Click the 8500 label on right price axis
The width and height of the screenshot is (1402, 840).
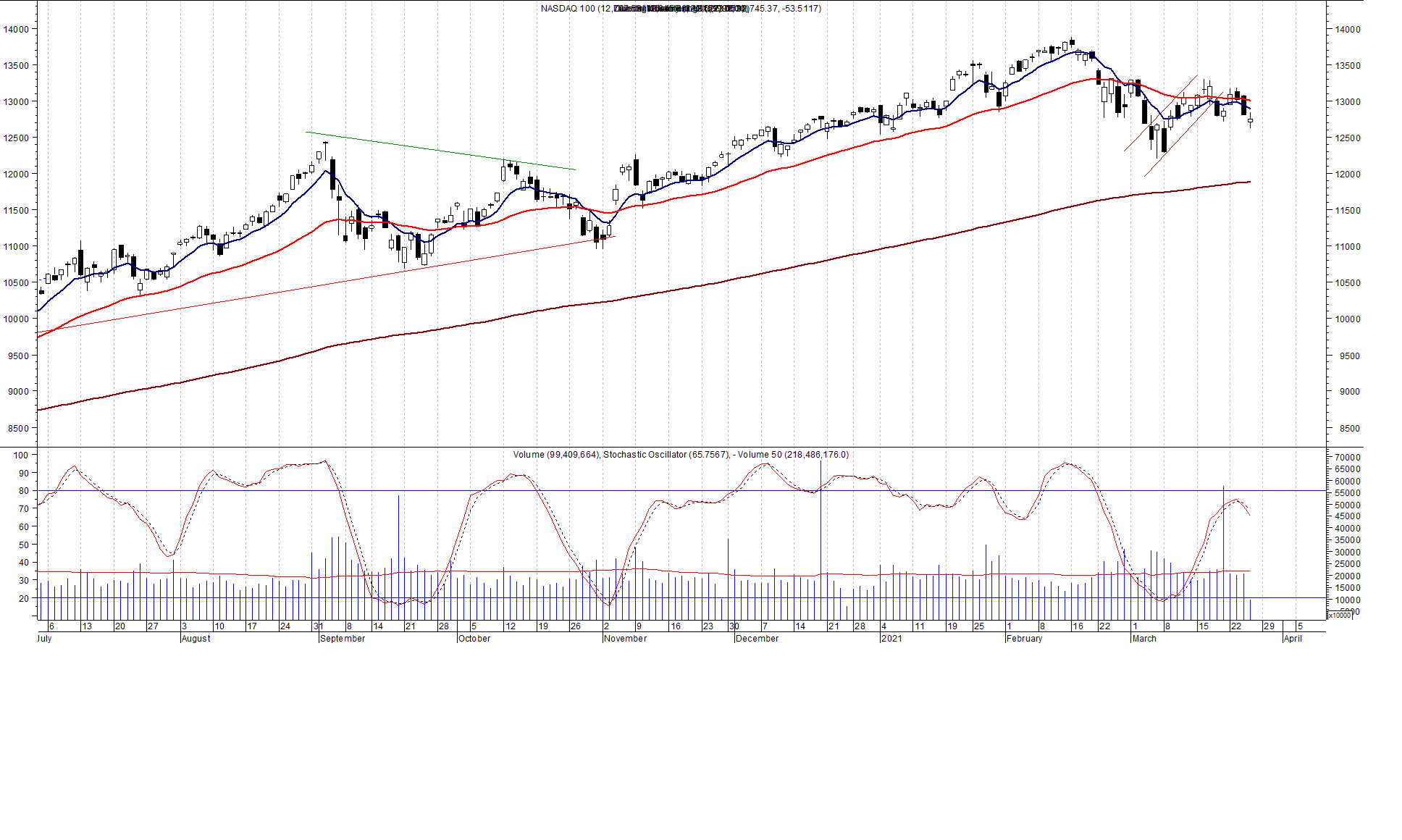[x=1351, y=429]
